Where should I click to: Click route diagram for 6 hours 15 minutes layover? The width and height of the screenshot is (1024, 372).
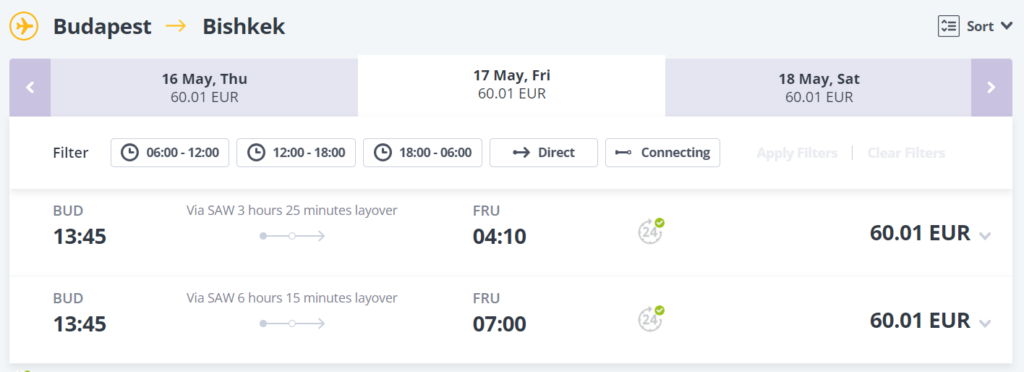(292, 323)
